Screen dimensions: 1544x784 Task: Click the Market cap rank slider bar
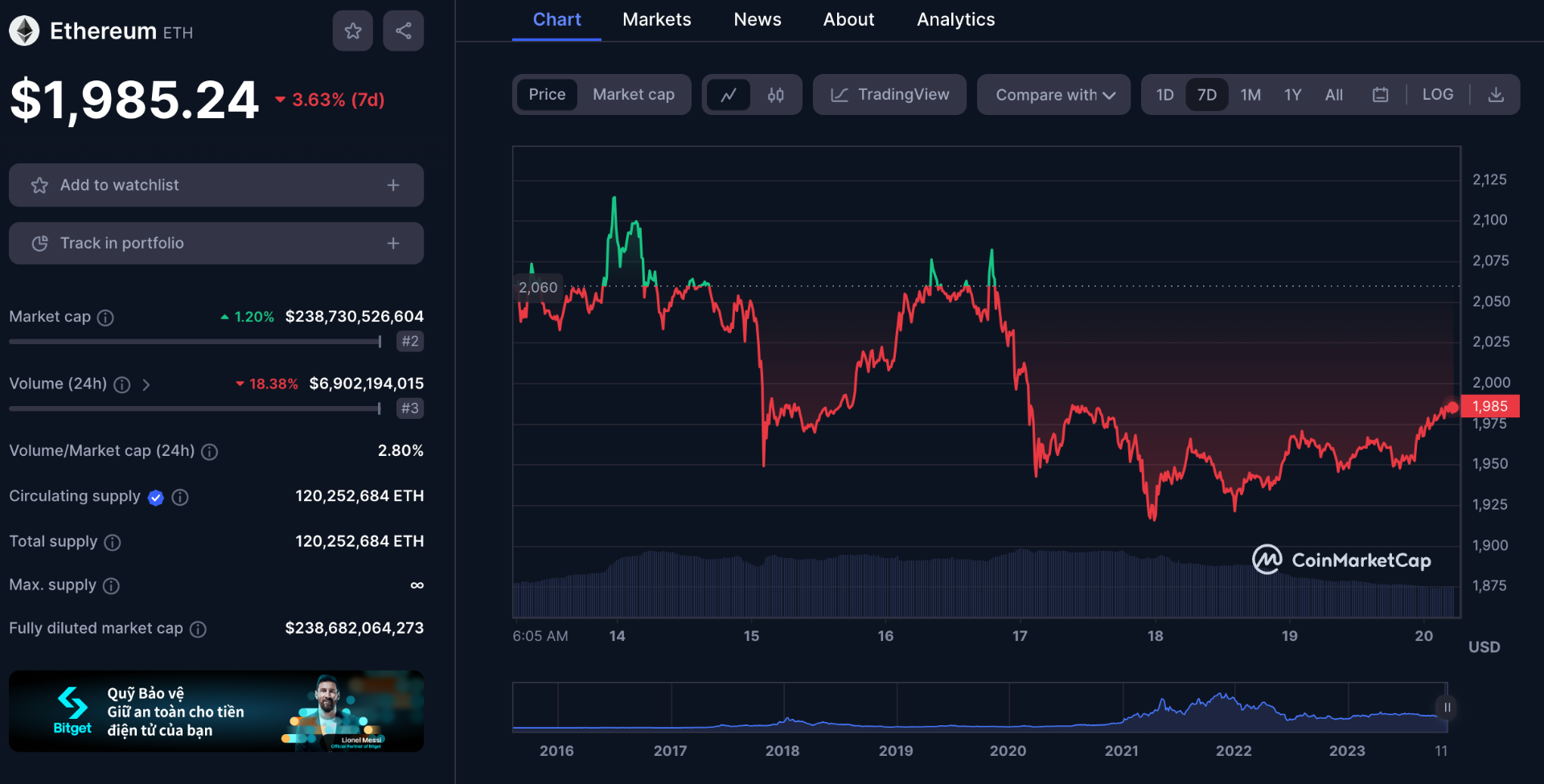point(195,342)
